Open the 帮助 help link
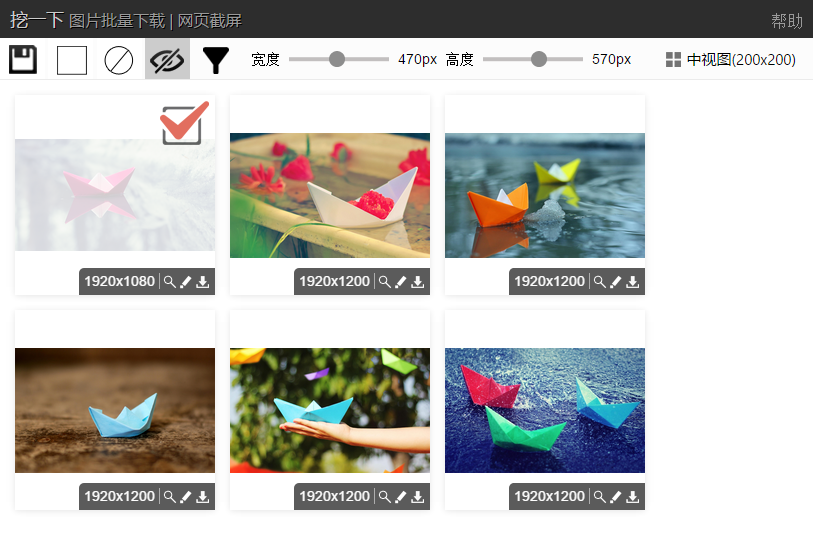The height and width of the screenshot is (541, 813). tap(787, 21)
